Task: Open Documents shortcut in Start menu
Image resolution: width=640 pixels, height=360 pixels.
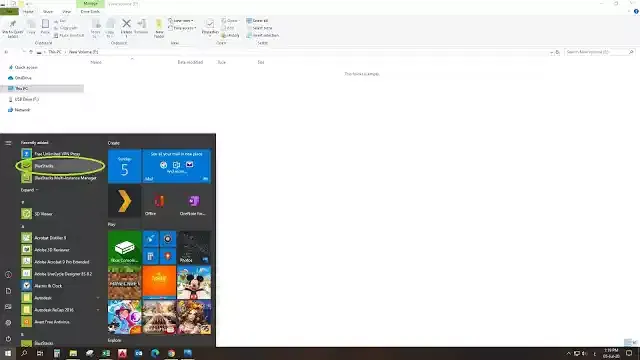Action: [8, 291]
